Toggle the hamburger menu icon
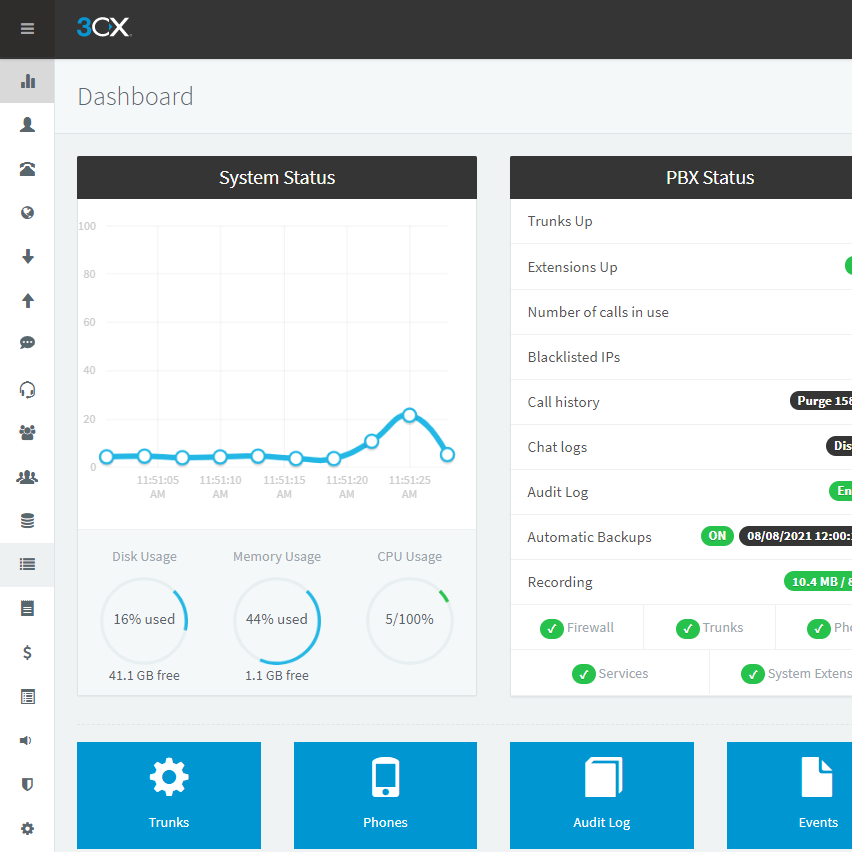Image resolution: width=852 pixels, height=852 pixels. 27,28
